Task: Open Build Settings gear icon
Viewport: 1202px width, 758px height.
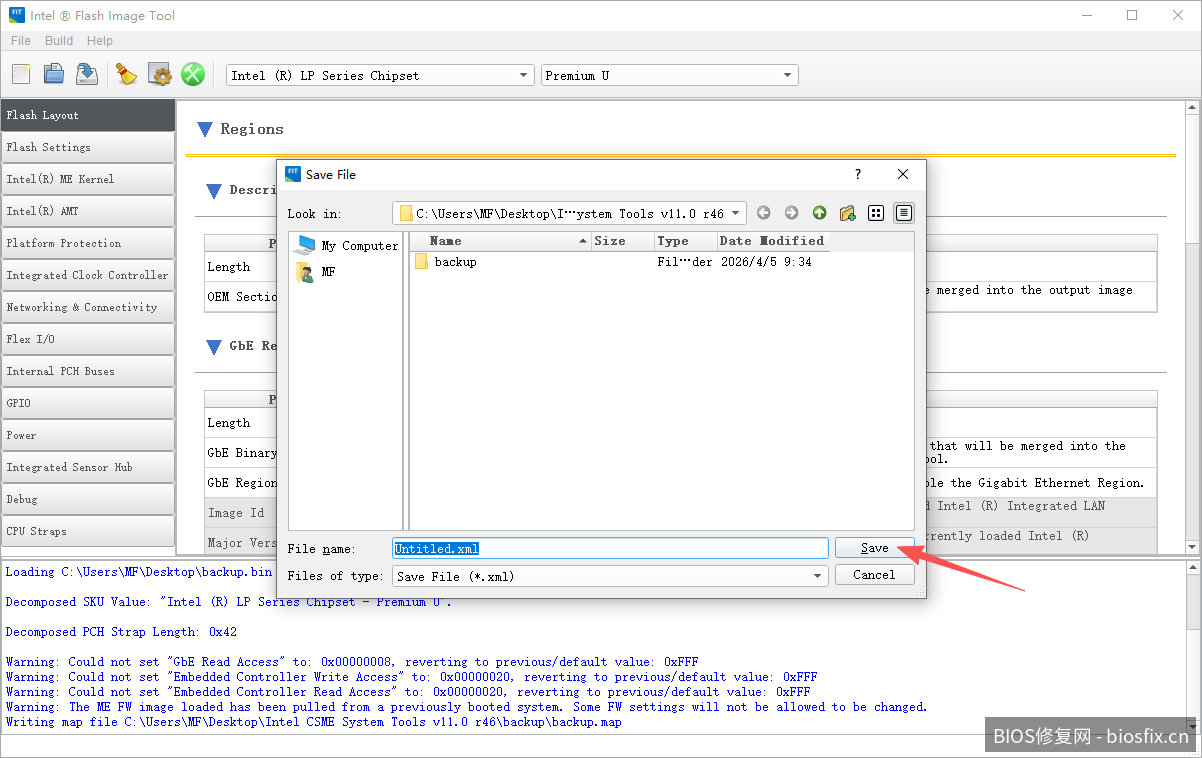Action: [160, 74]
